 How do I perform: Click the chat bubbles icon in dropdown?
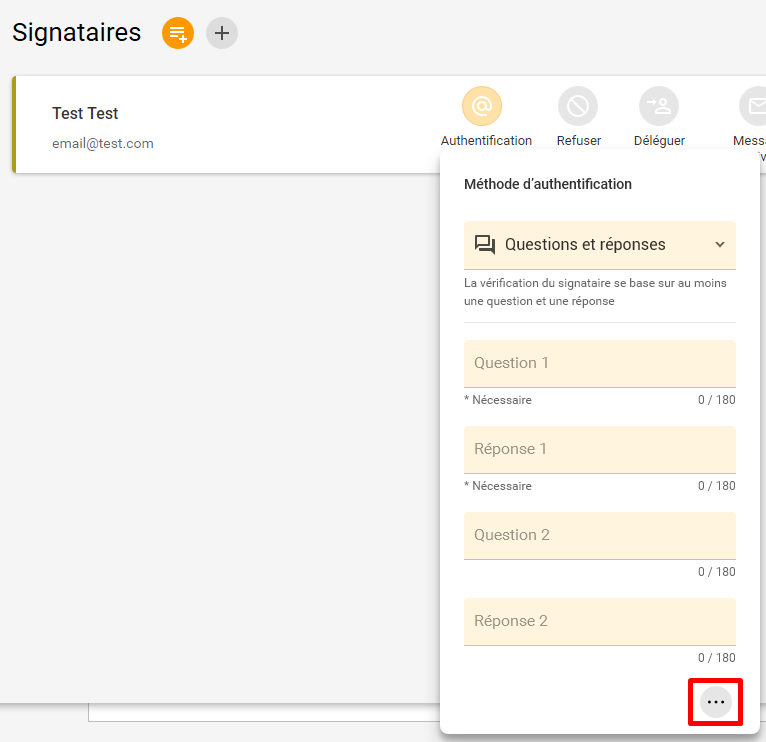[485, 244]
